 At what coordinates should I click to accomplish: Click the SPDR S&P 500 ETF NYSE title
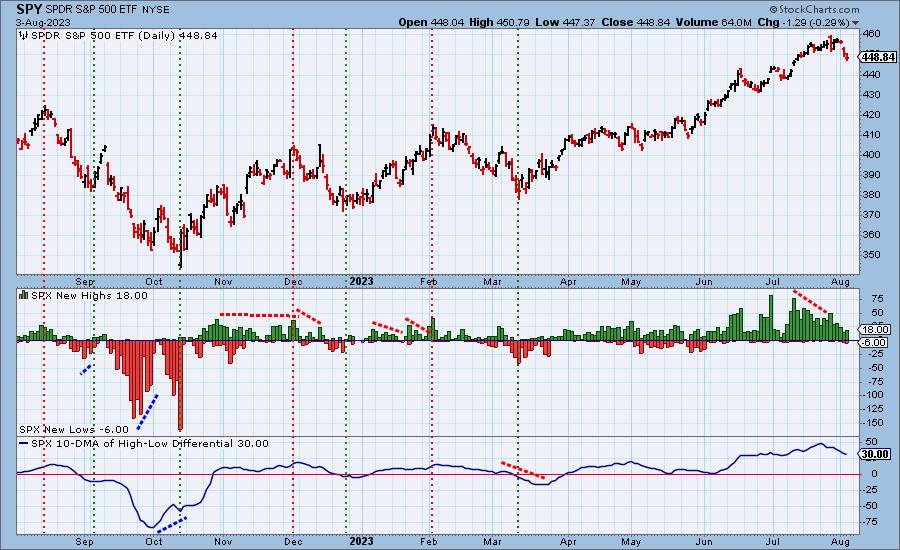107,10
